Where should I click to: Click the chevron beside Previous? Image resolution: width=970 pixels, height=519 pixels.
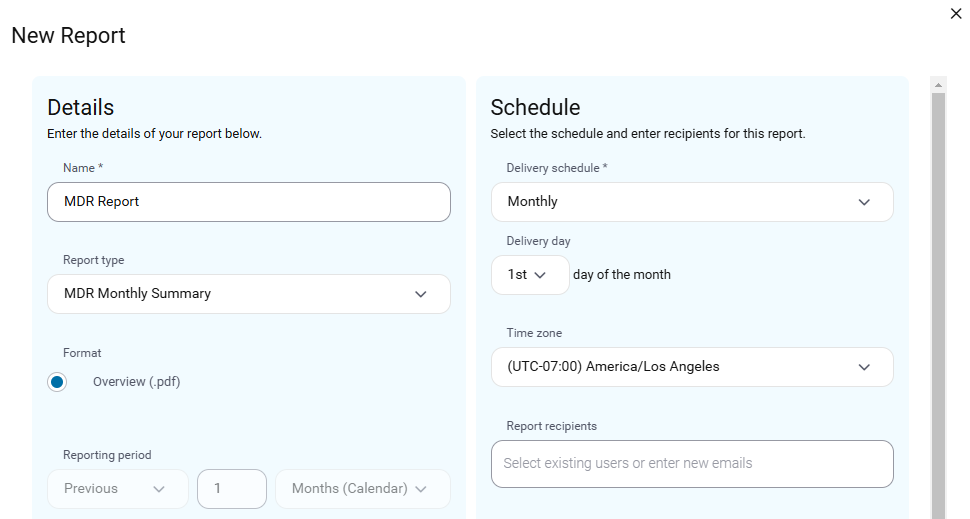pyautogui.click(x=159, y=489)
